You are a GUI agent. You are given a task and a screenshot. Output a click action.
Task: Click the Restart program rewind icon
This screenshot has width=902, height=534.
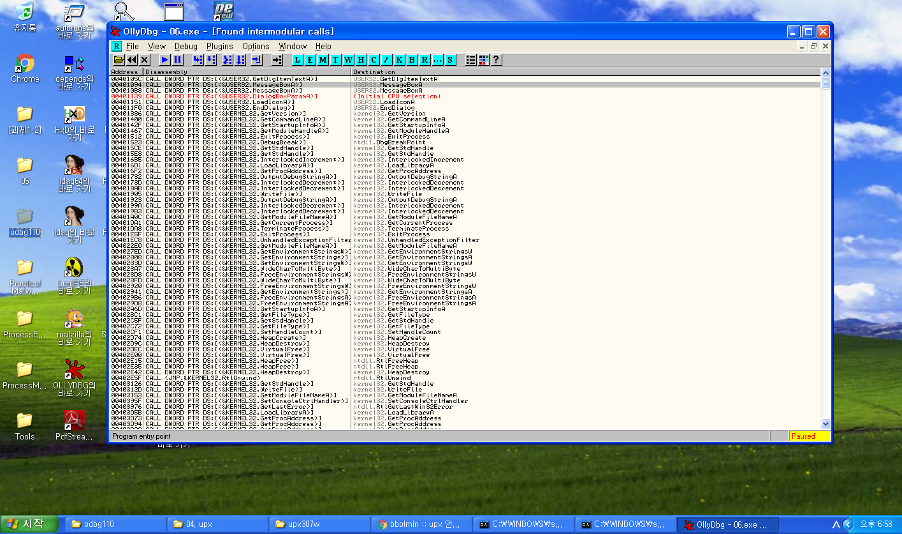132,60
